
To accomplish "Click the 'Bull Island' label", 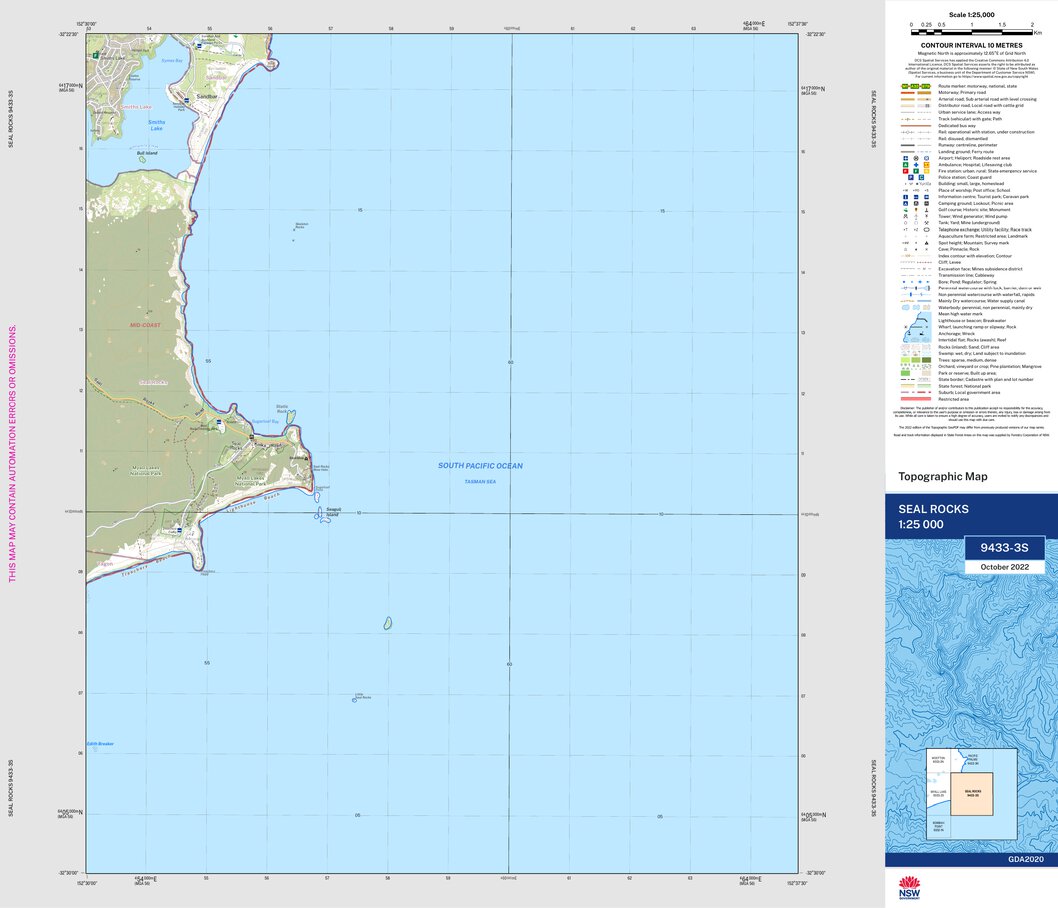I will point(147,153).
